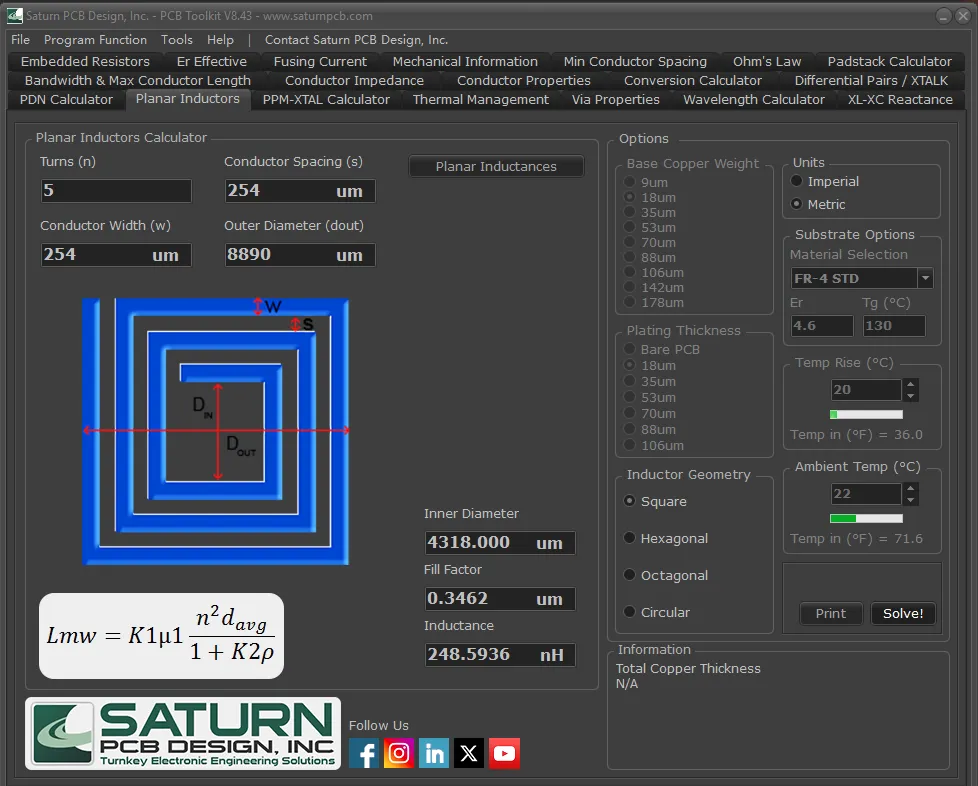Switch to the PDN Calculator tab

[66, 100]
